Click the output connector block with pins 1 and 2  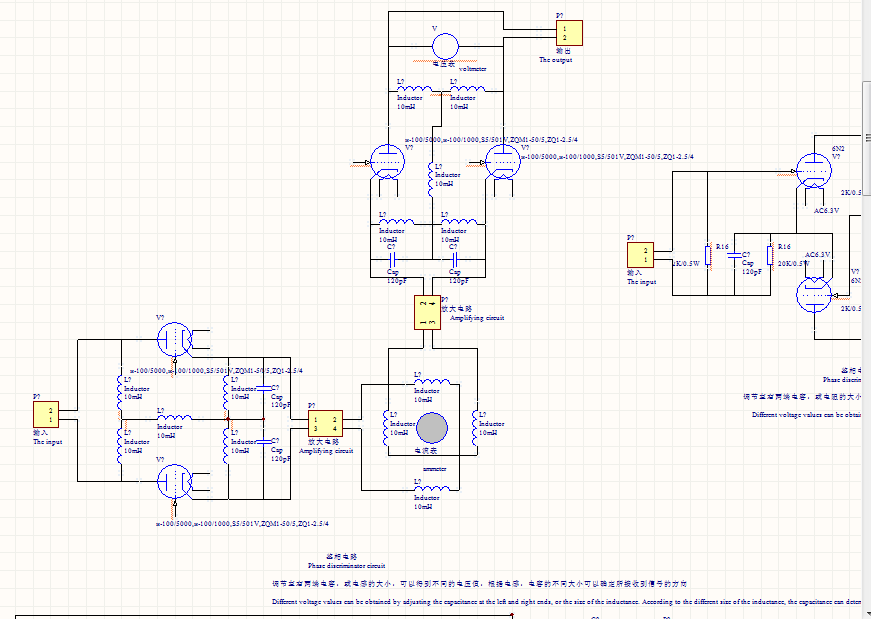coord(569,33)
